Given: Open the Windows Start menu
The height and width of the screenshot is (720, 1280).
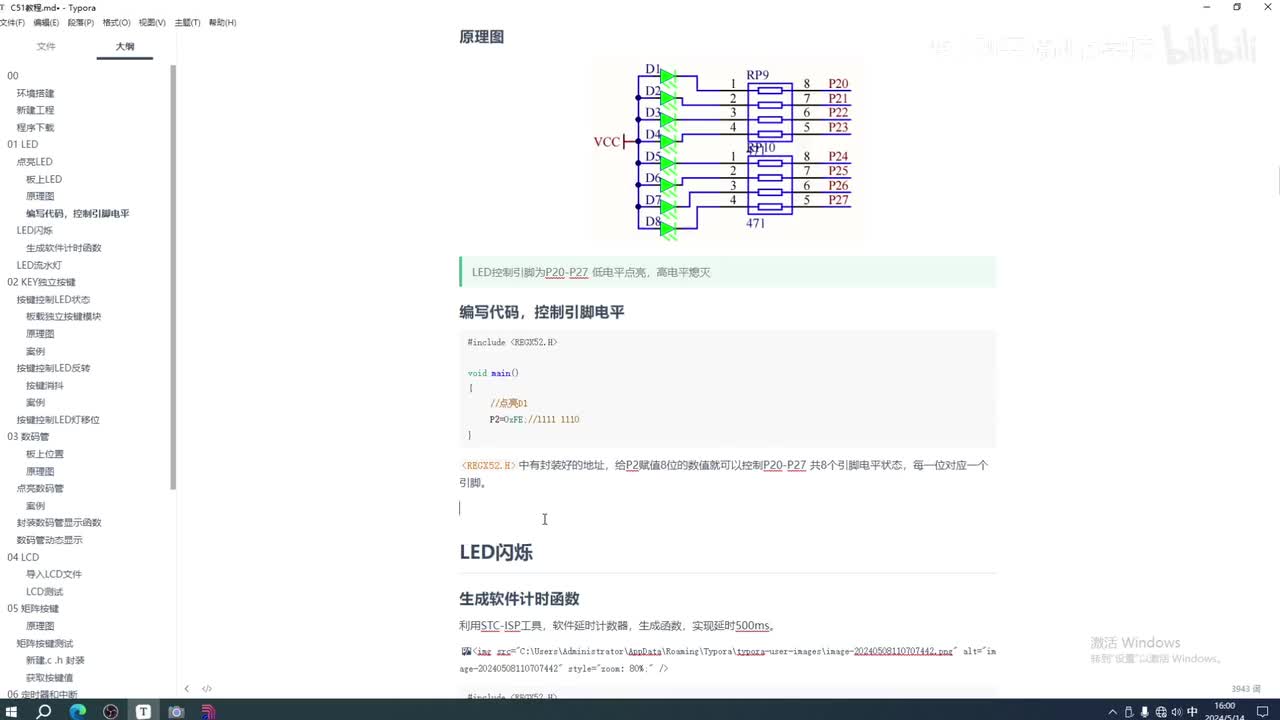Looking at the screenshot, I should 11,711.
